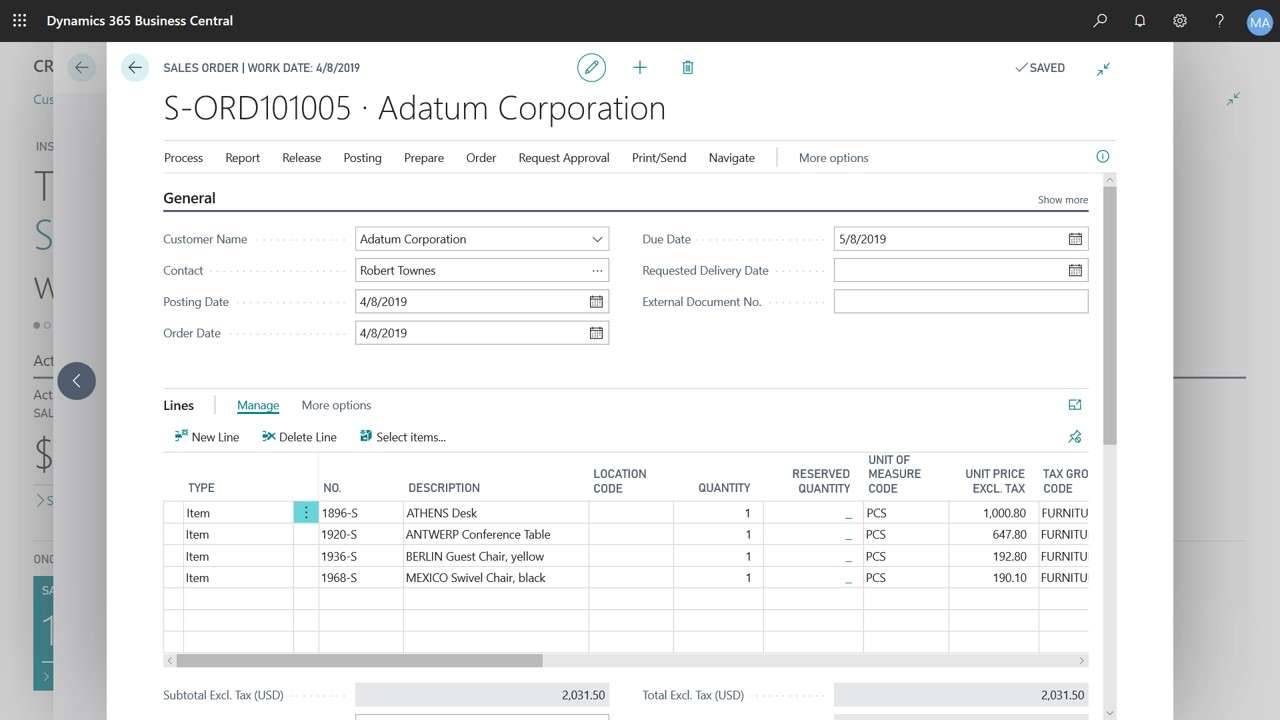Go back using the sales order back arrow
The height and width of the screenshot is (720, 1280).
(134, 67)
